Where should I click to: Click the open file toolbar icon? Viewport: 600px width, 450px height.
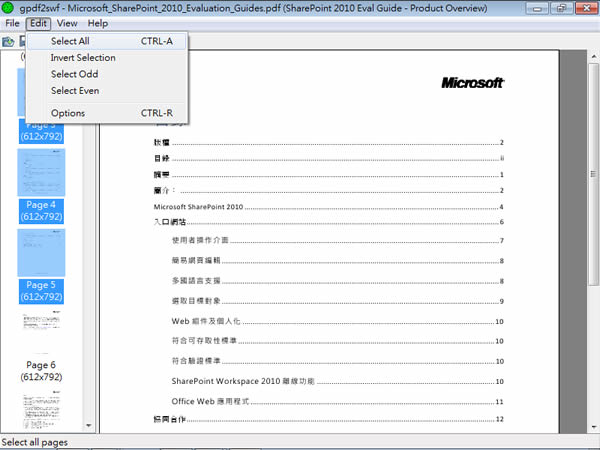pyautogui.click(x=8, y=41)
